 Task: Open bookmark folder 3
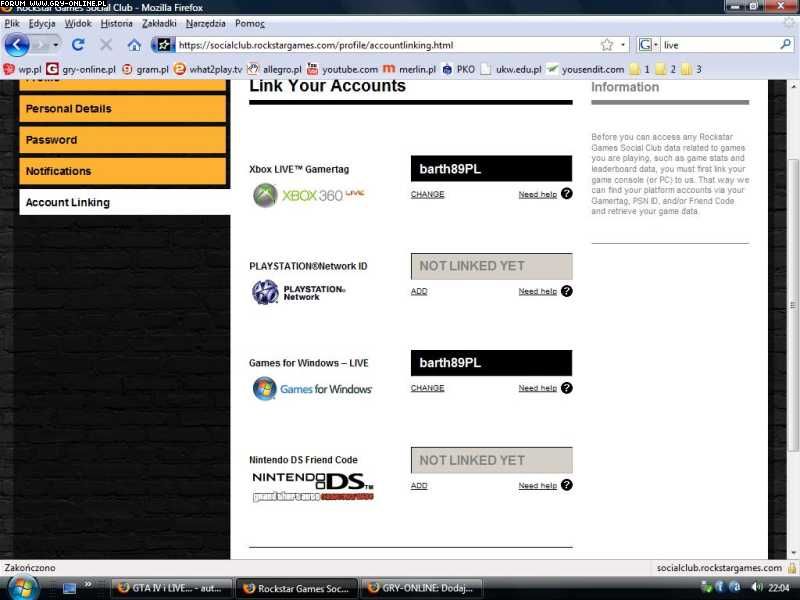[x=691, y=69]
